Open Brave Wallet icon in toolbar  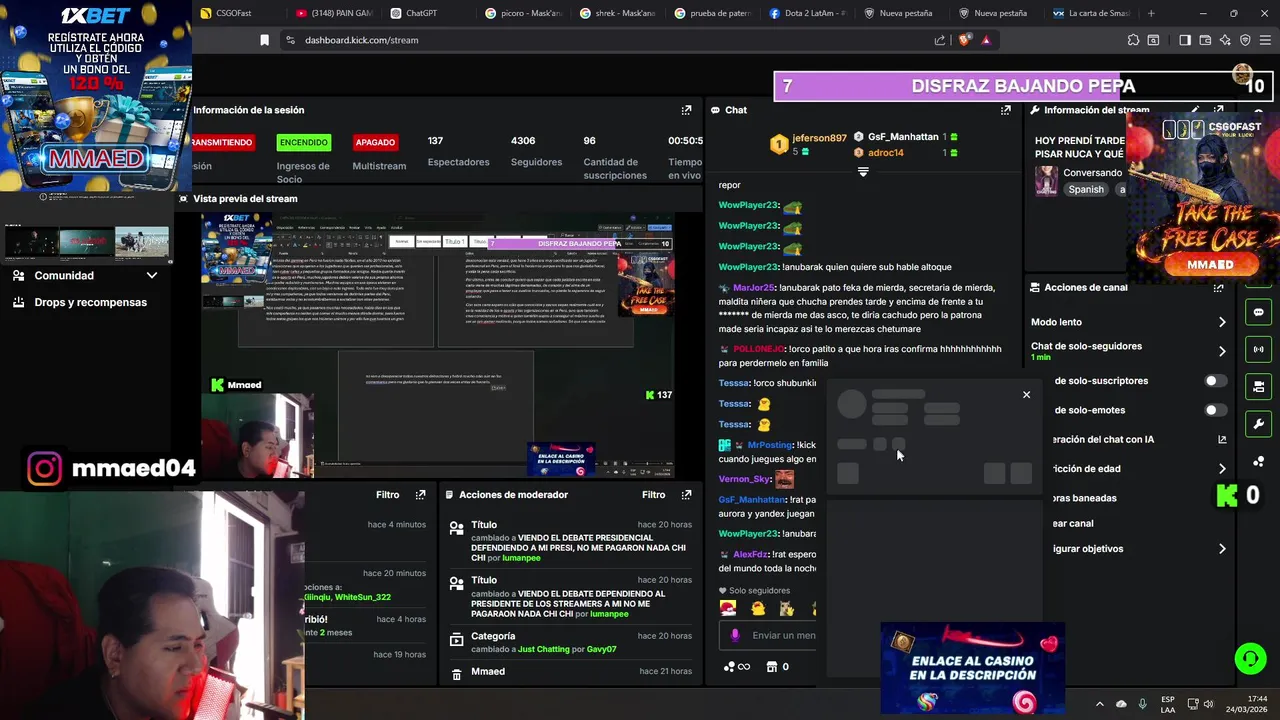1205,40
